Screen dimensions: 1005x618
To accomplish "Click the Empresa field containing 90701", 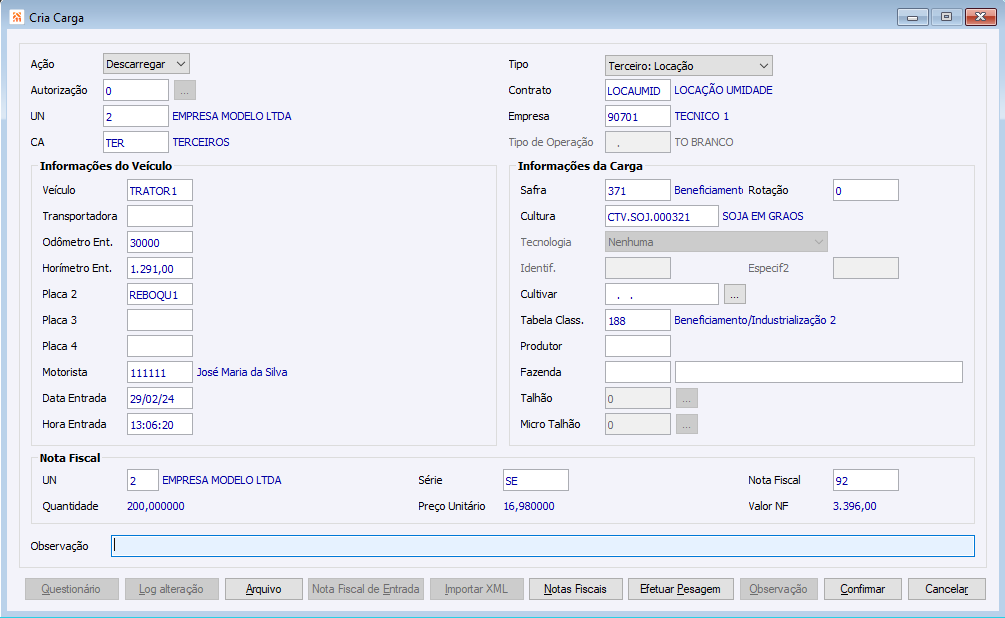I will pyautogui.click(x=638, y=116).
